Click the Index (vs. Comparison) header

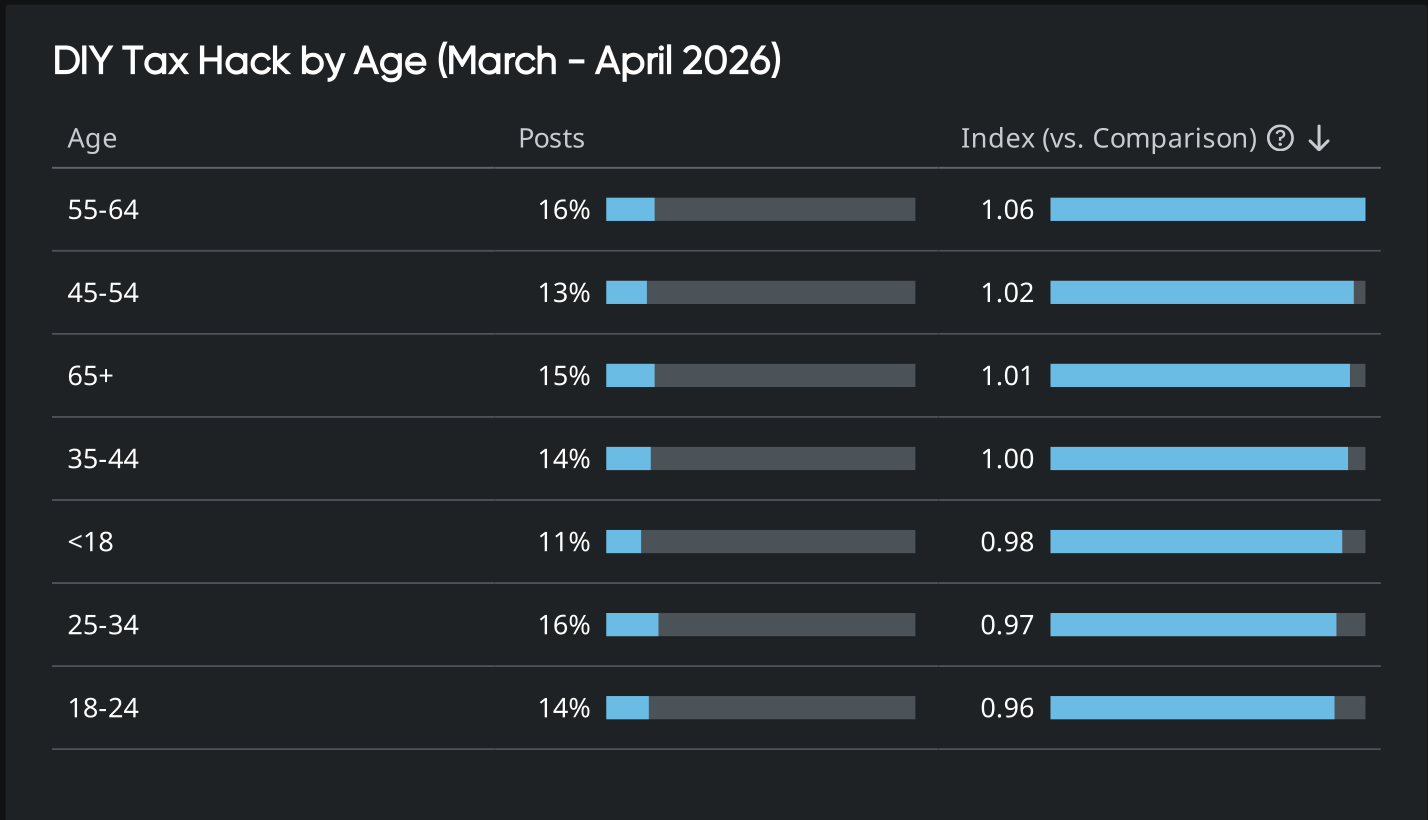(1108, 139)
